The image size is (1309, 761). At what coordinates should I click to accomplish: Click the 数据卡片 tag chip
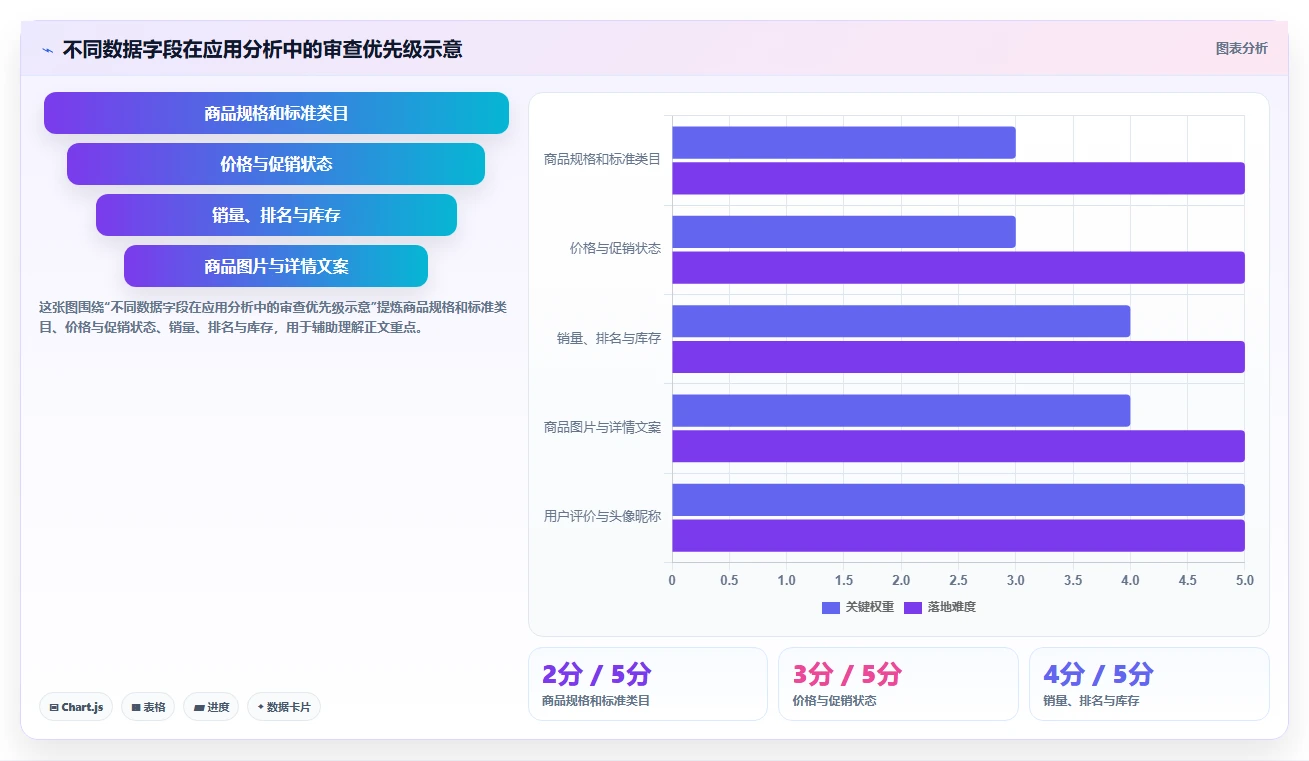[284, 707]
